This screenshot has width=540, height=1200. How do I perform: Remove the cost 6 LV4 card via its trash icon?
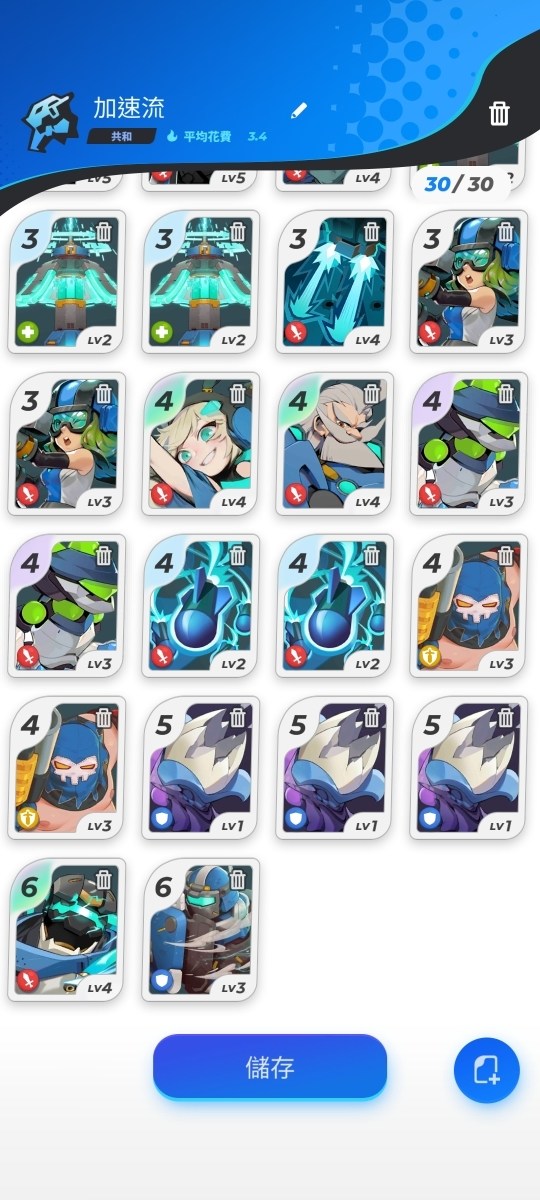[x=104, y=880]
